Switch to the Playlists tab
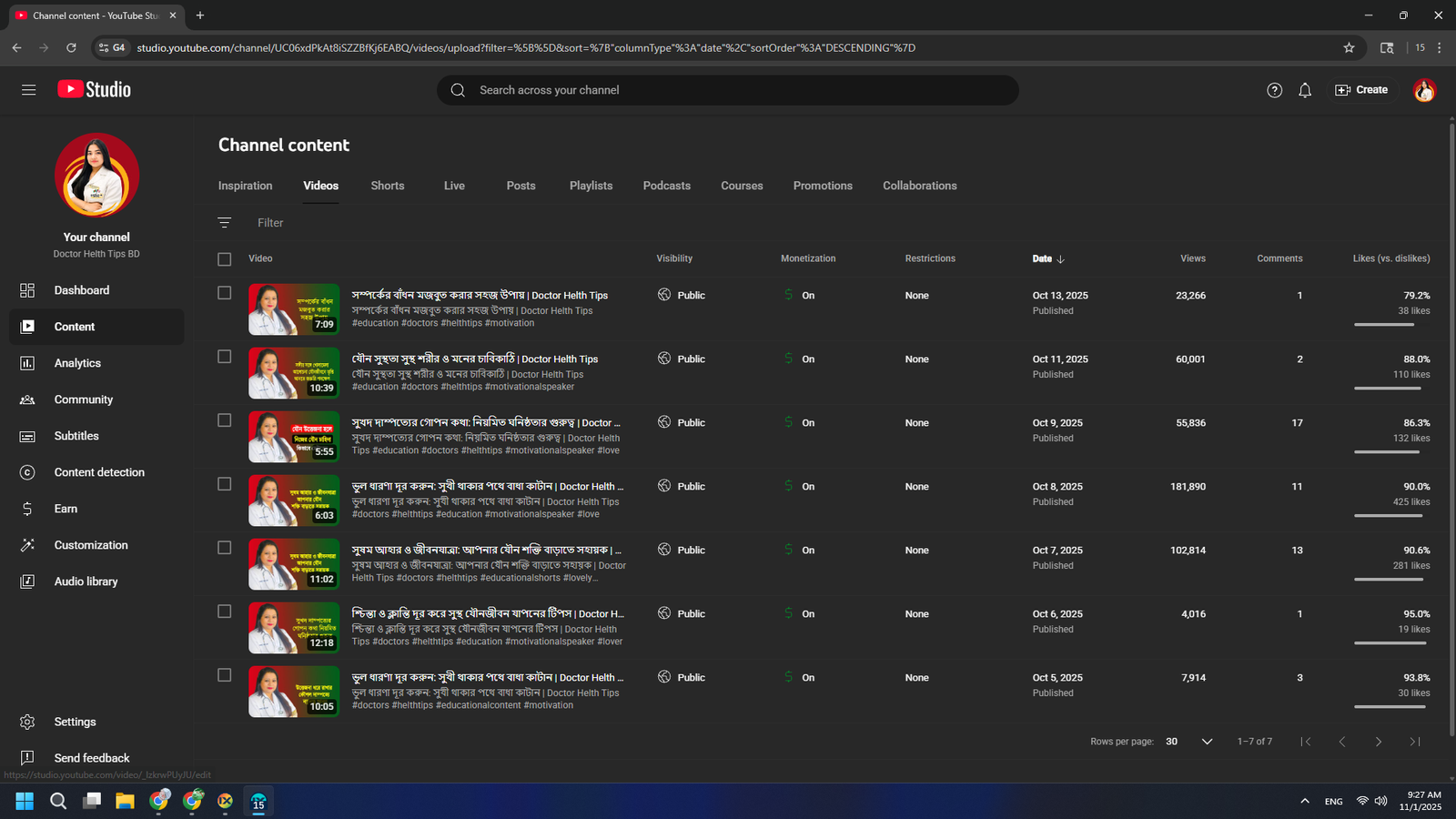 click(x=591, y=186)
